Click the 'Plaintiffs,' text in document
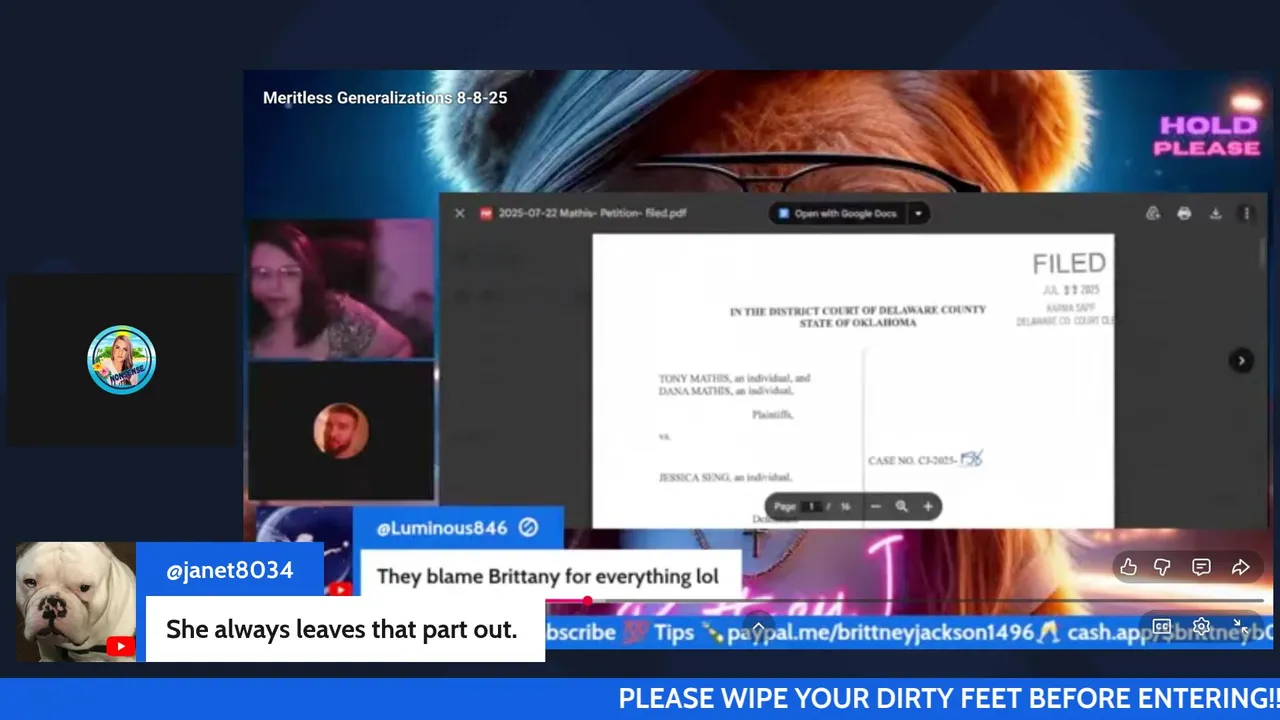Viewport: 1280px width, 720px height. [x=772, y=414]
